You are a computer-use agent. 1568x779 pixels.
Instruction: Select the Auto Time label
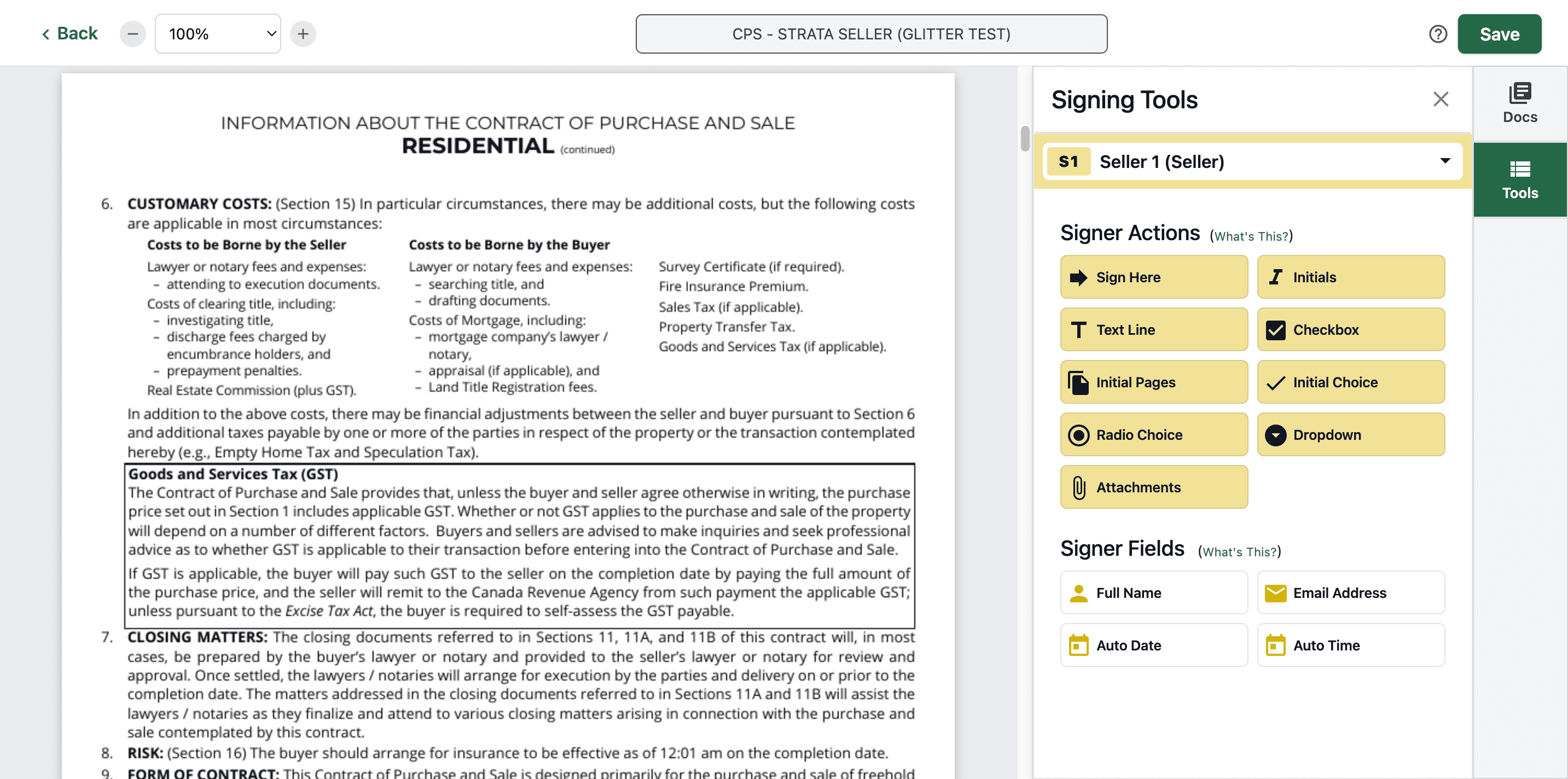tap(1326, 645)
